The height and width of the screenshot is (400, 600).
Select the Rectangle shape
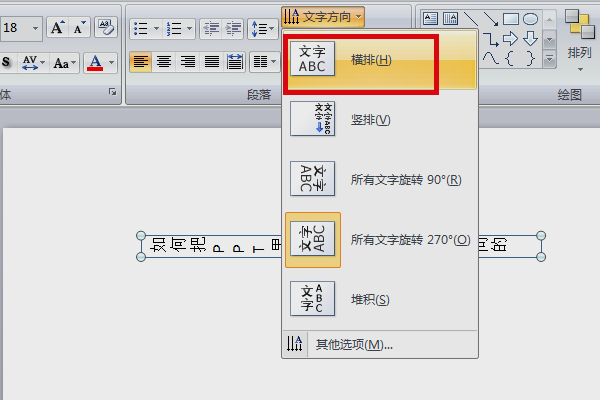pos(510,19)
